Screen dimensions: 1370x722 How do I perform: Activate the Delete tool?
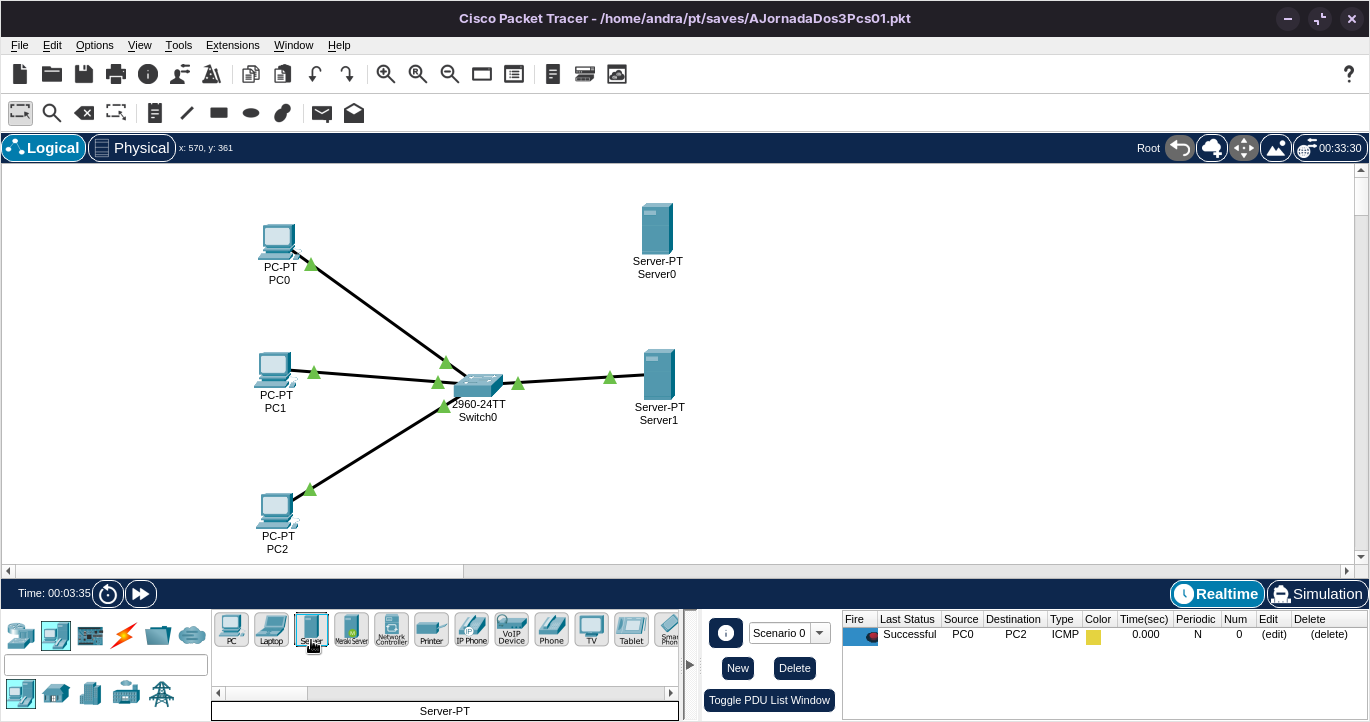(84, 113)
